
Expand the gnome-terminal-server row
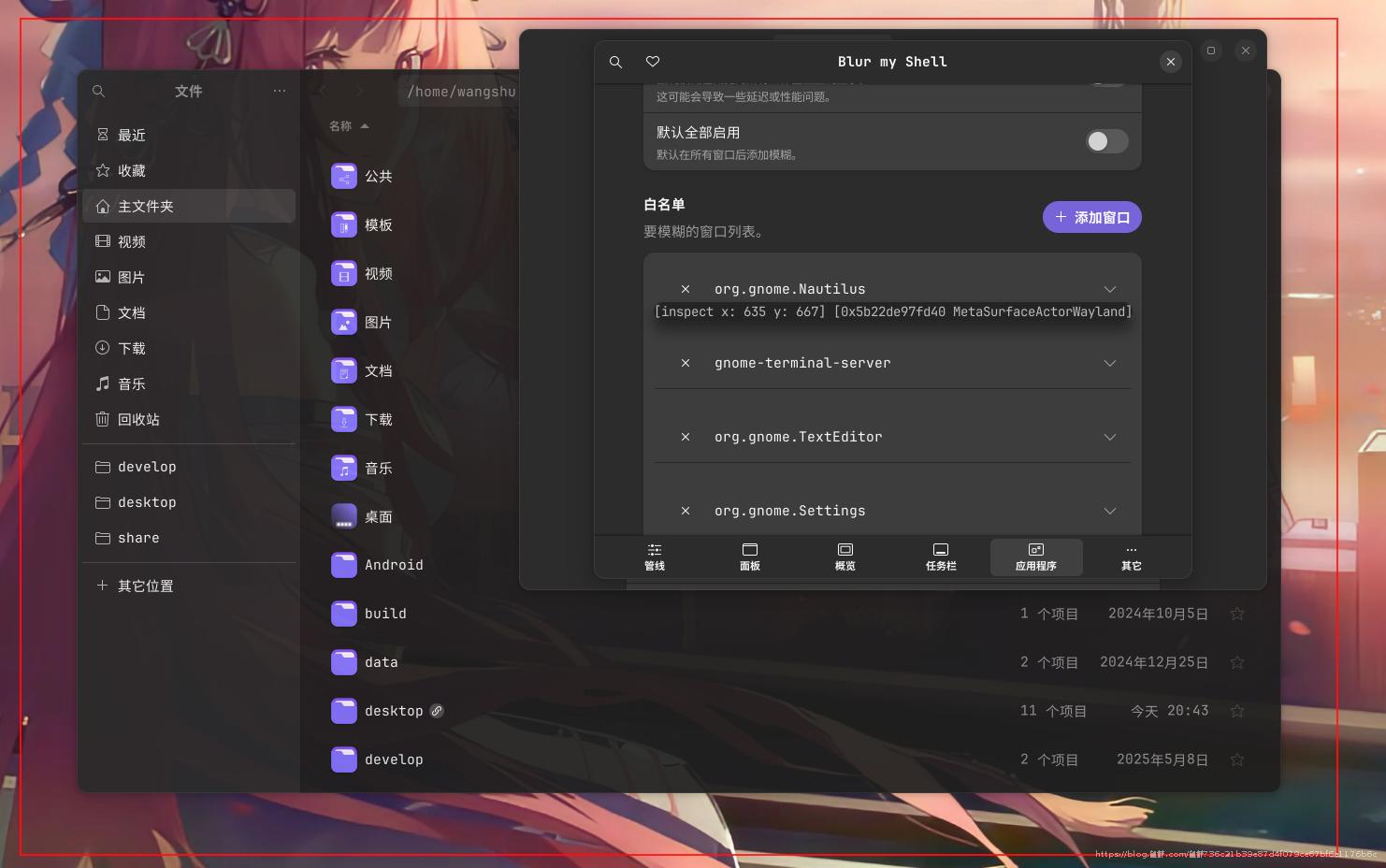click(1110, 363)
